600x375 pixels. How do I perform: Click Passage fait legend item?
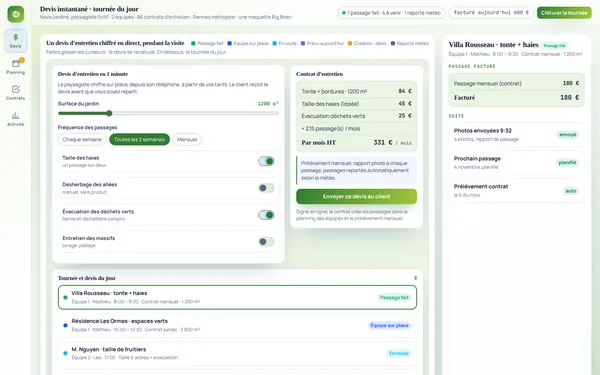[207, 43]
